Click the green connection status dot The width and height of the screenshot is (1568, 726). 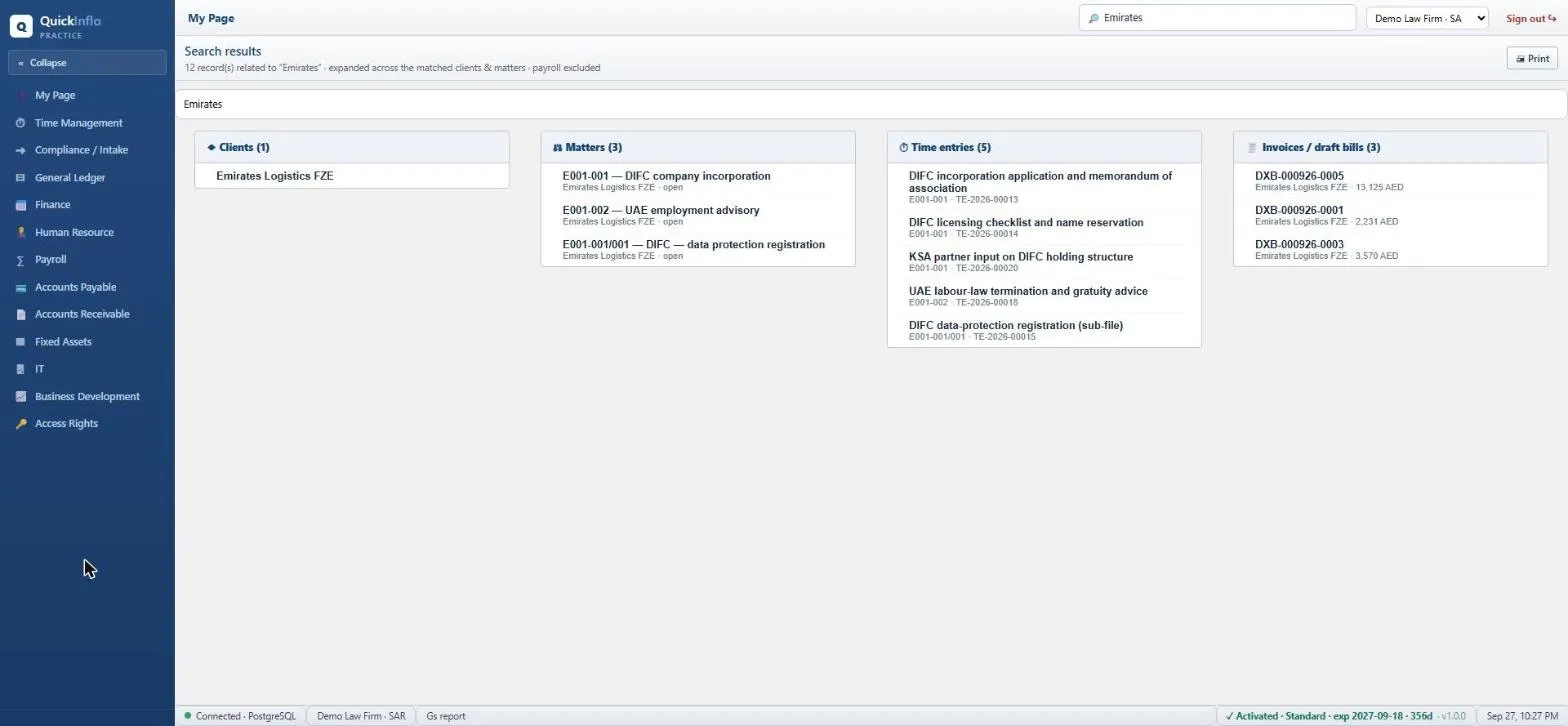pyautogui.click(x=188, y=716)
